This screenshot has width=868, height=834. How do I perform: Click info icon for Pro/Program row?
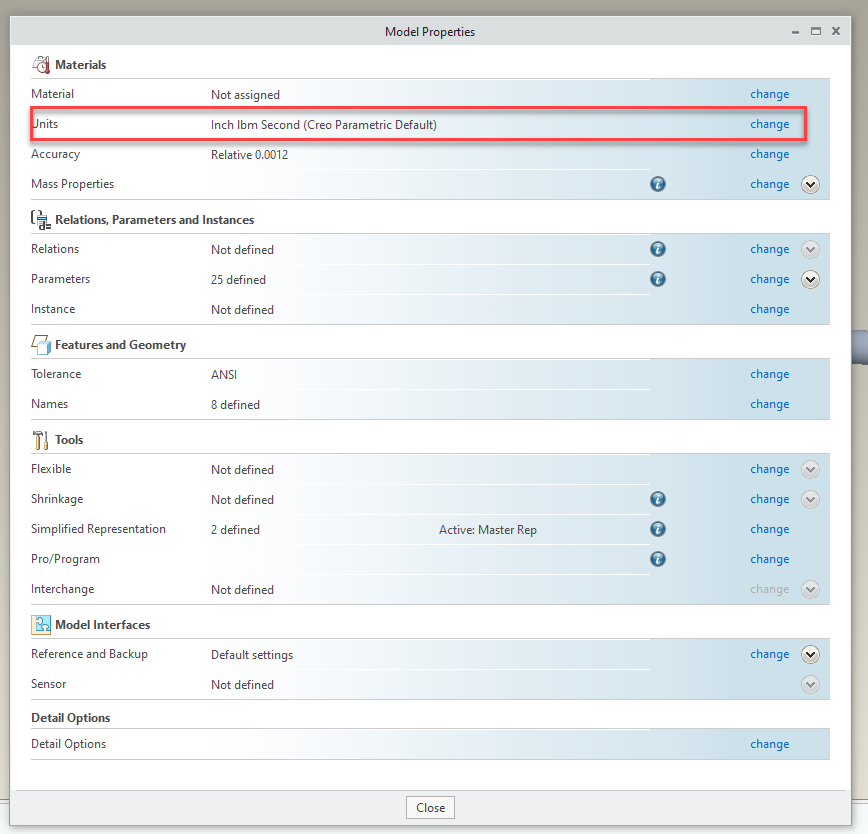click(x=658, y=559)
